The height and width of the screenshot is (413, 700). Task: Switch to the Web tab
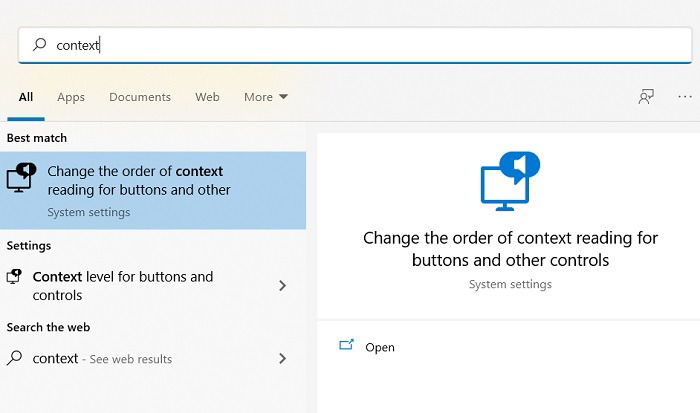207,97
